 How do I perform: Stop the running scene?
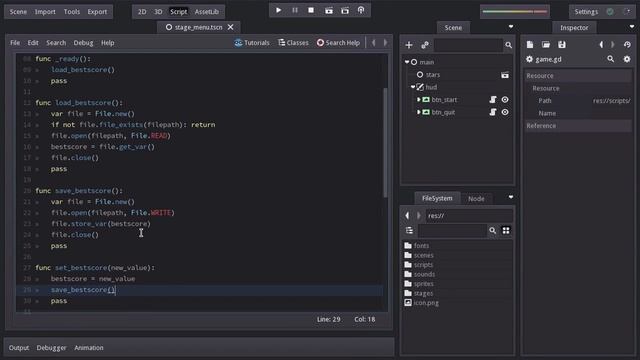pyautogui.click(x=311, y=10)
